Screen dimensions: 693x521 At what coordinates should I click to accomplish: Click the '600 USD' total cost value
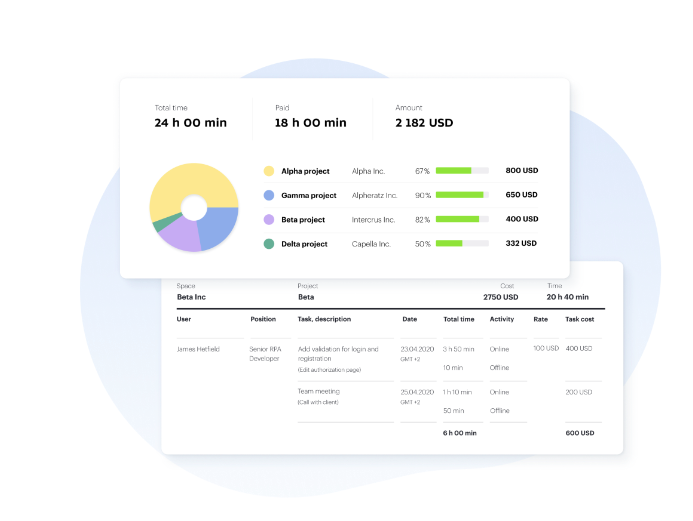coord(580,433)
